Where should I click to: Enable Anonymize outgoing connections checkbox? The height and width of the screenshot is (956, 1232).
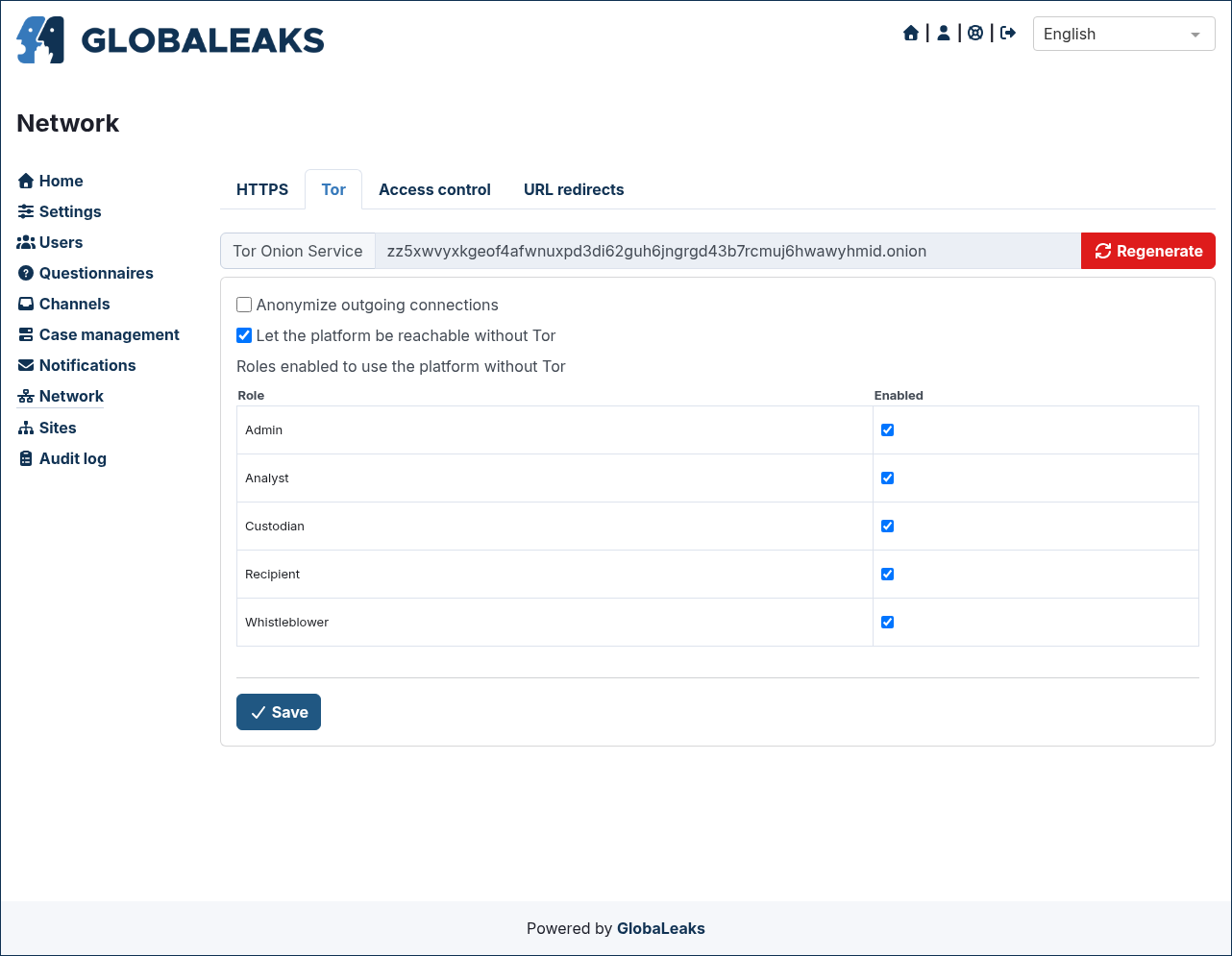pos(244,305)
